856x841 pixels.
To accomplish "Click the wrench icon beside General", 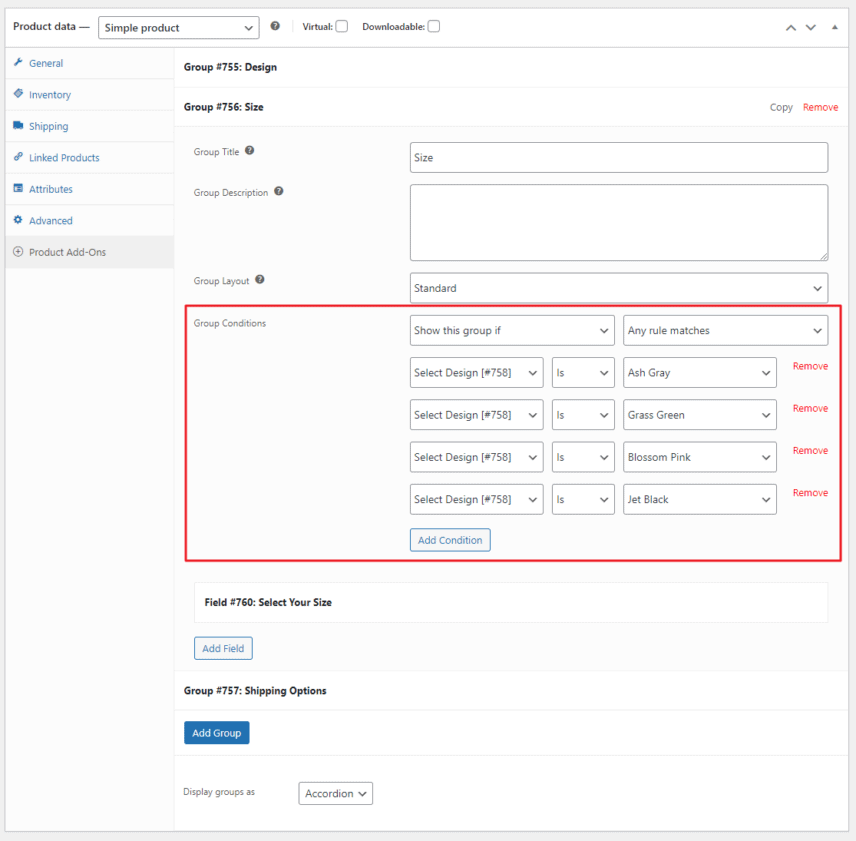I will click(x=18, y=63).
